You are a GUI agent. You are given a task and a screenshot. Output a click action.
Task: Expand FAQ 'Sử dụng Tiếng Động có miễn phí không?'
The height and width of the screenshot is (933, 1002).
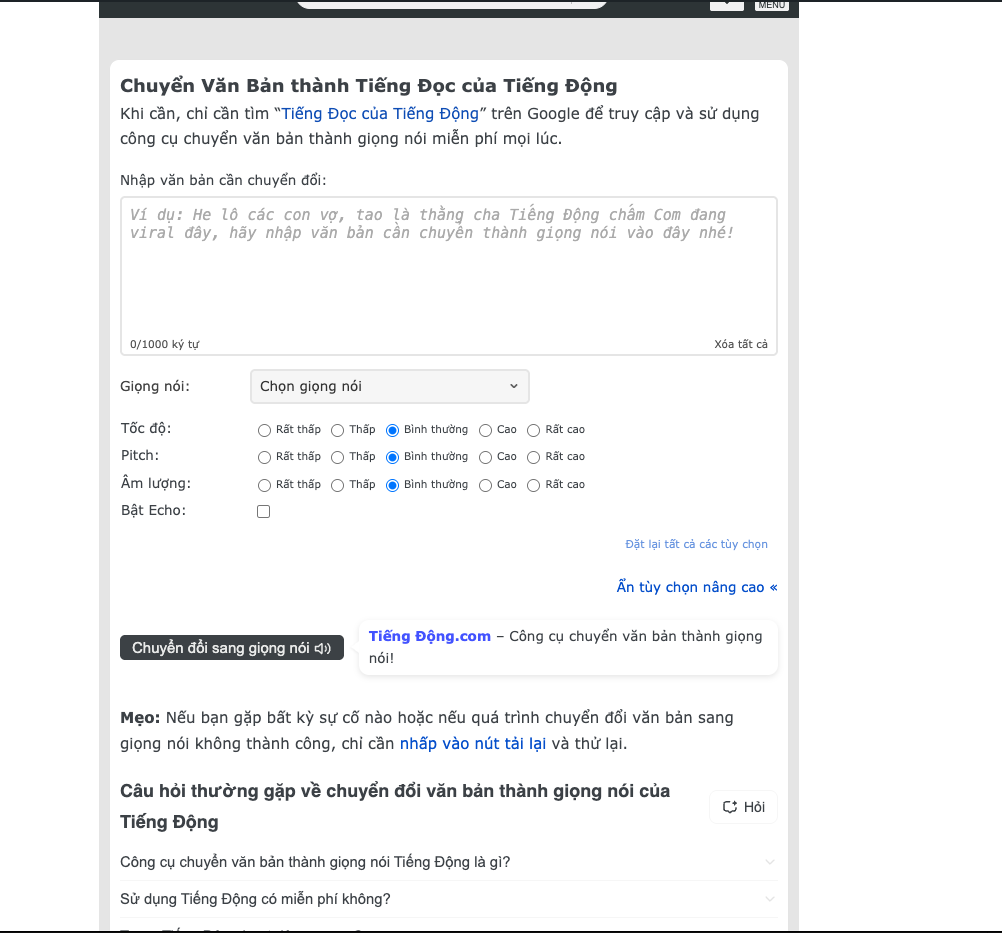pos(449,899)
